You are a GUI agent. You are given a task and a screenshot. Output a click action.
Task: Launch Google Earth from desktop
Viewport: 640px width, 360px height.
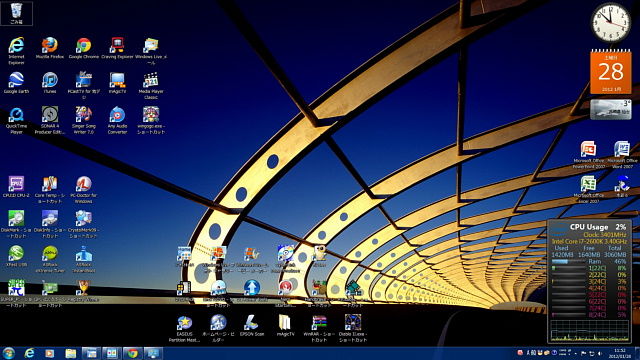tap(16, 83)
